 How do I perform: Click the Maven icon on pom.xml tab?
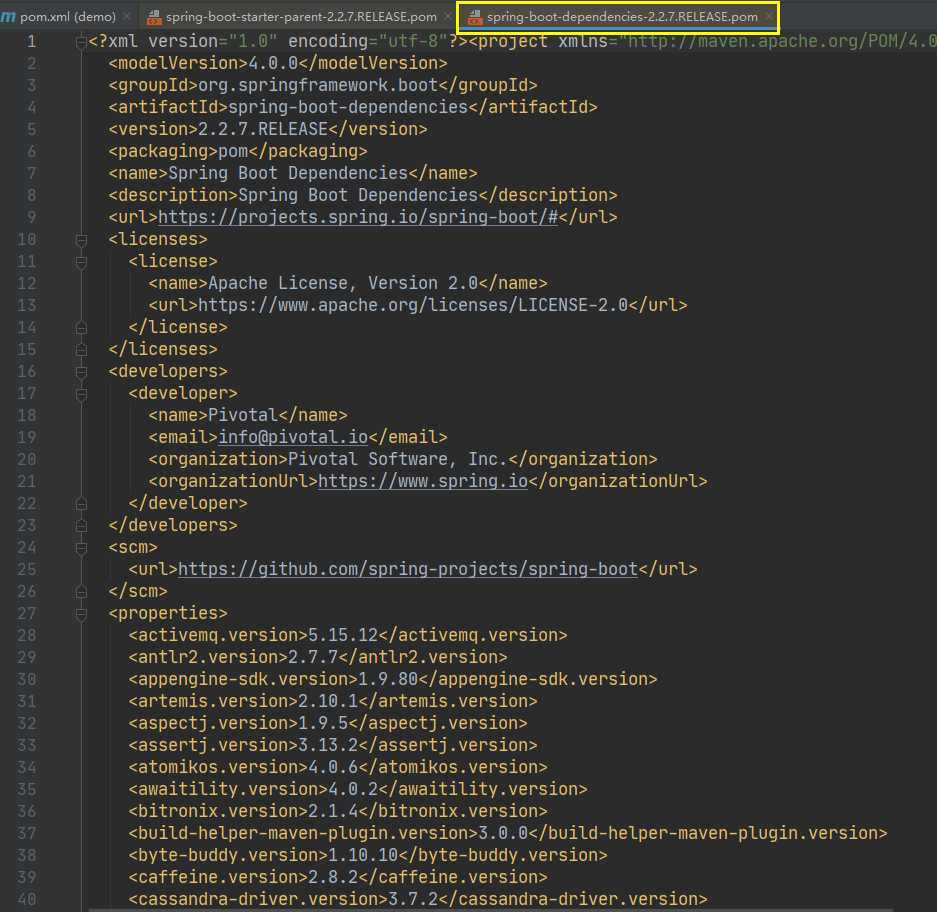point(8,17)
